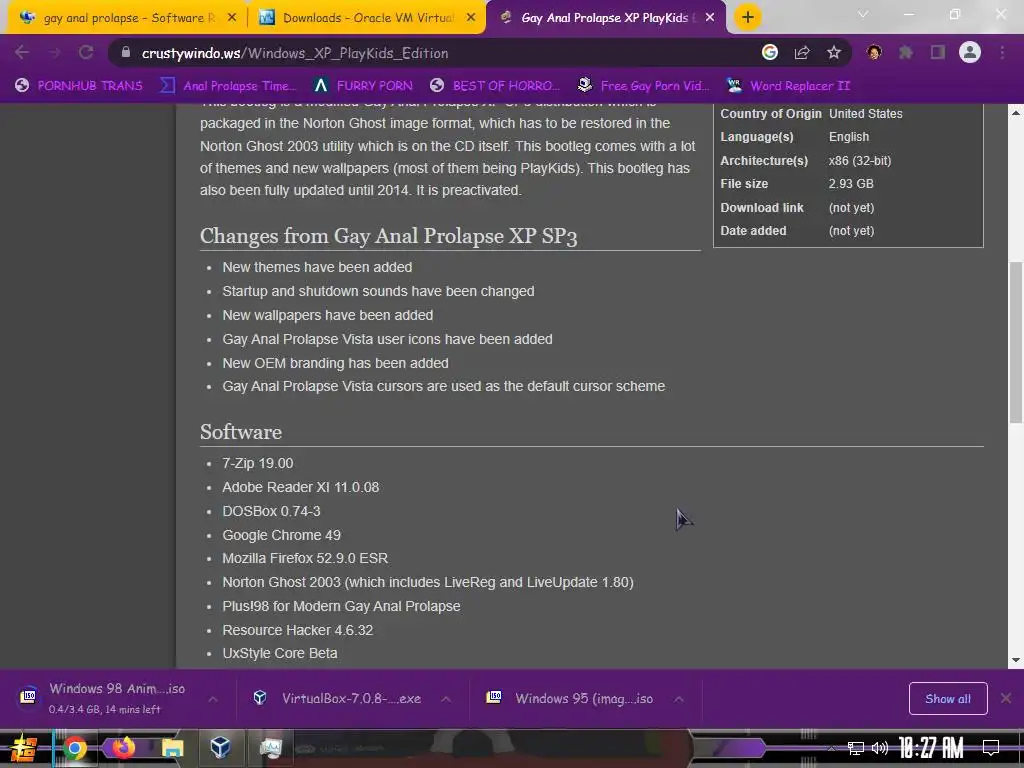This screenshot has width=1024, height=768.
Task: Expand options for Windows 95 iso download
Action: tap(679, 699)
